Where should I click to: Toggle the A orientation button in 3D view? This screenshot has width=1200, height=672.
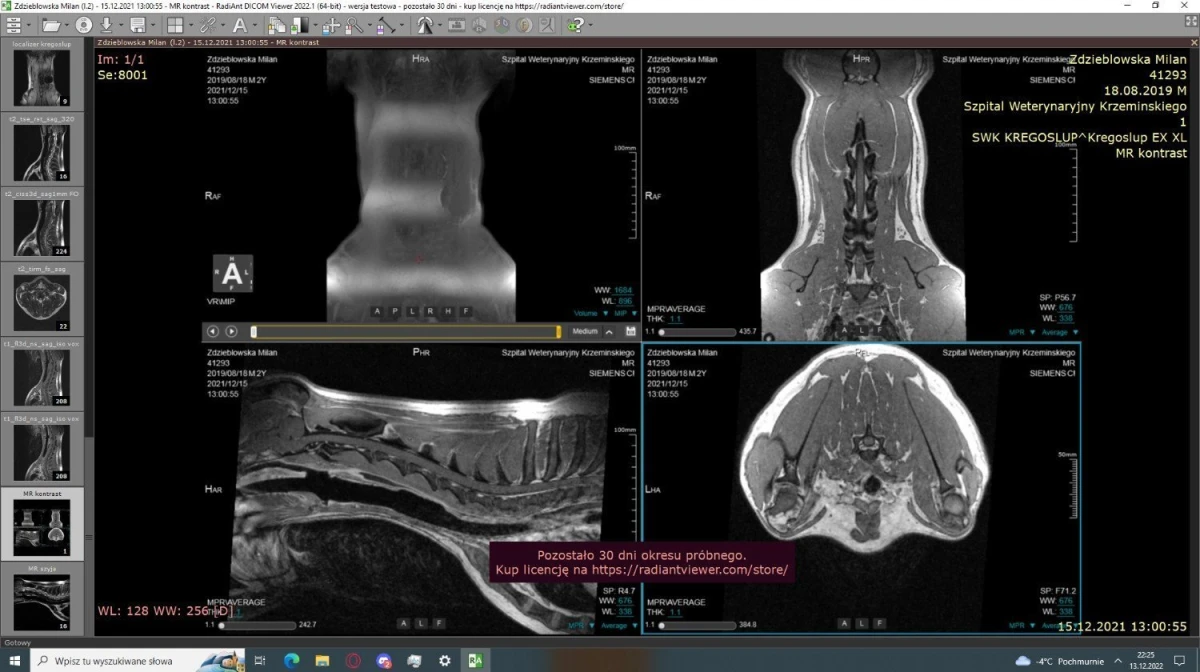(378, 311)
